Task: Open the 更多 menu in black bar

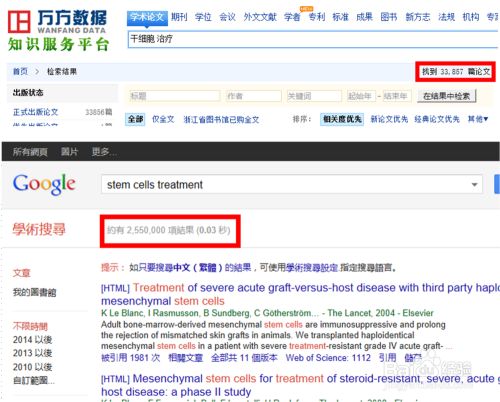Action: (104, 152)
